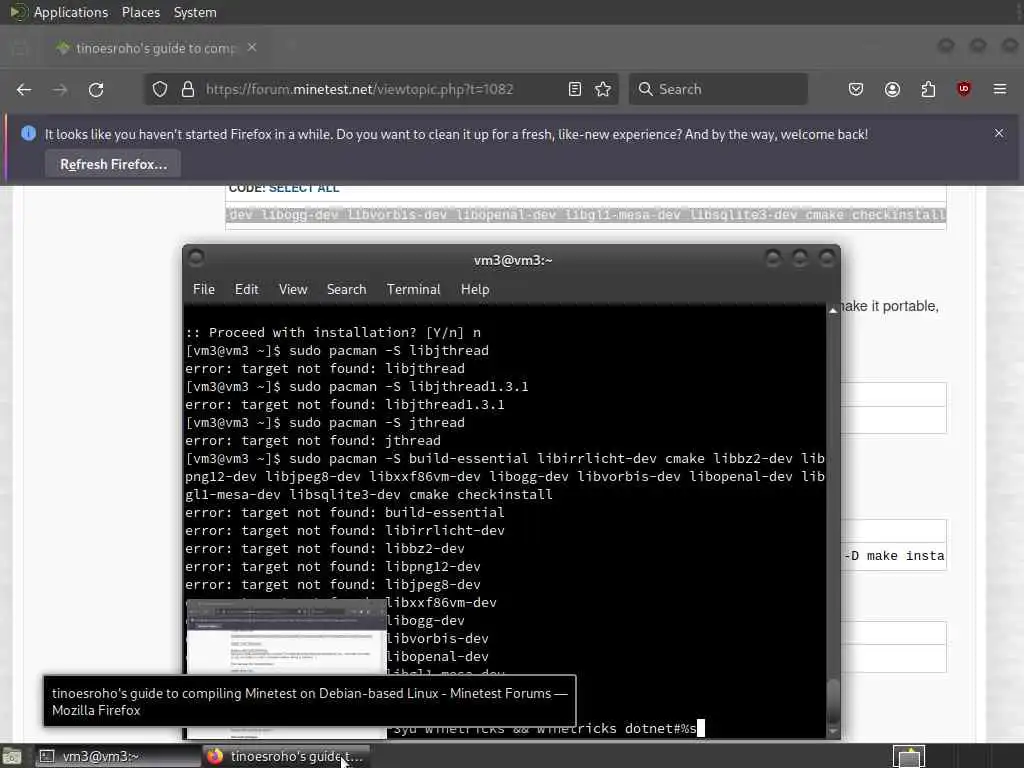Click the Applications menu logo icon
Screen dimensions: 1024x768
18,12
